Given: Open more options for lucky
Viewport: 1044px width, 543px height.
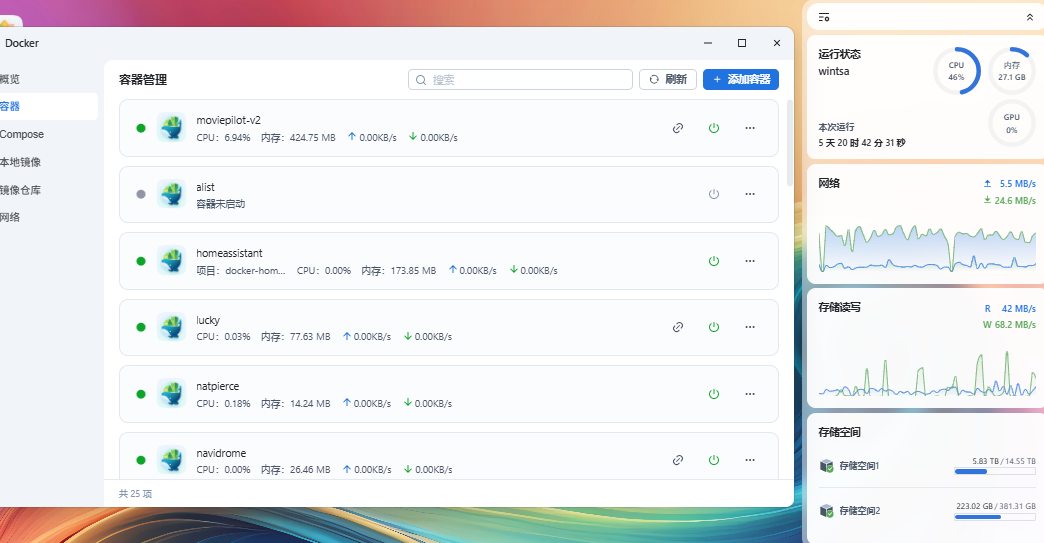Looking at the screenshot, I should 750,327.
